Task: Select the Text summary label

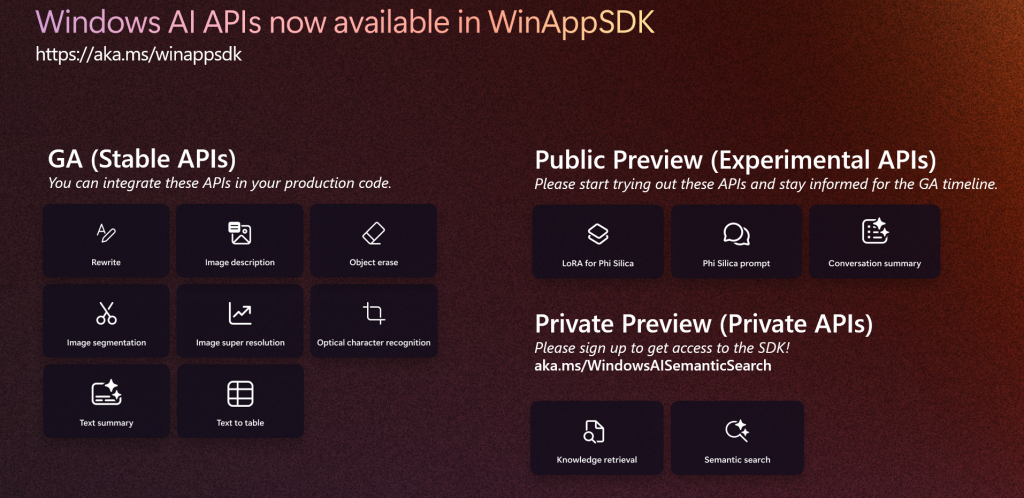Action: (x=106, y=423)
